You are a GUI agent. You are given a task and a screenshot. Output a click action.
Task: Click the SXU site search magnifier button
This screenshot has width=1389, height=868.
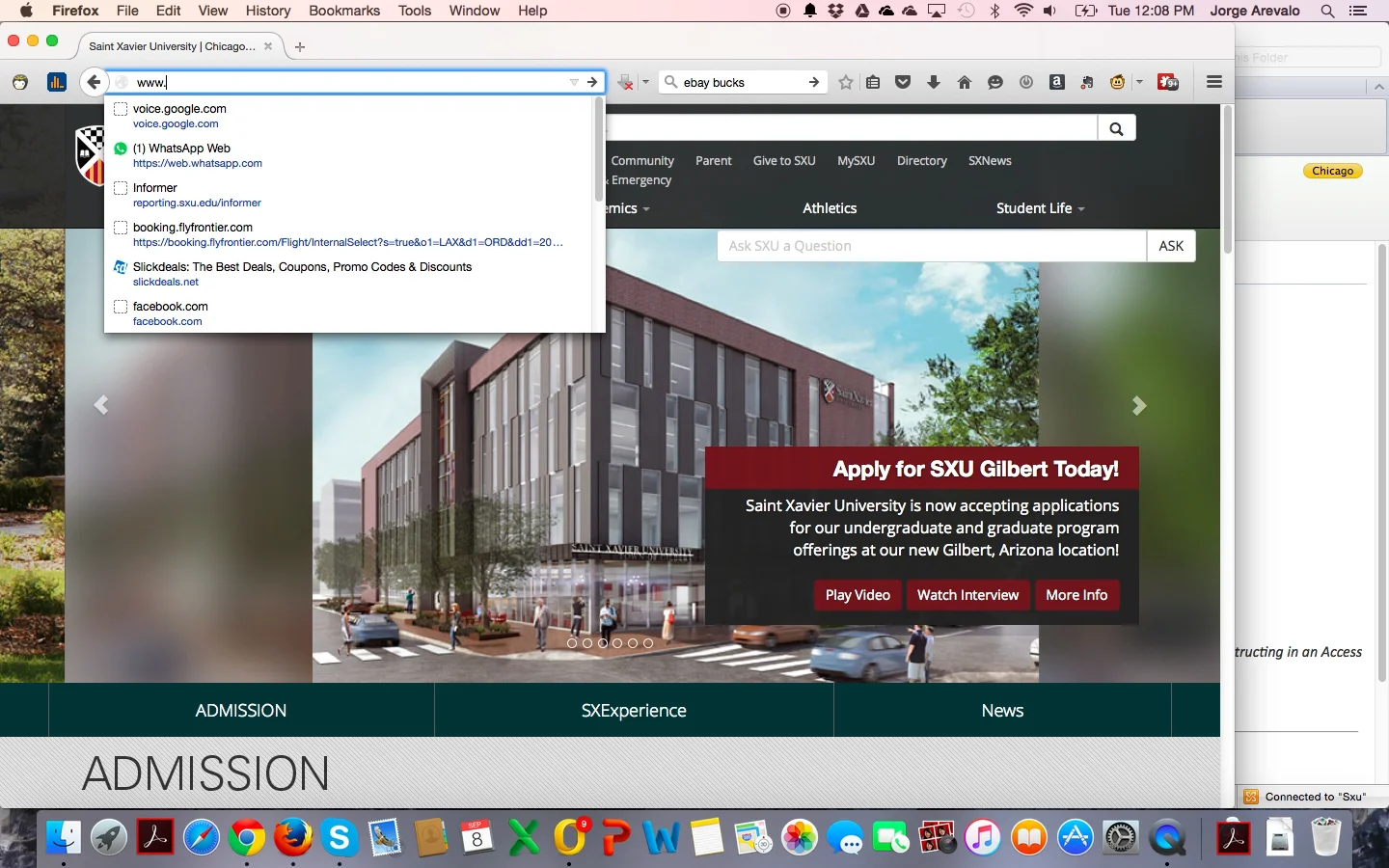click(x=1116, y=128)
